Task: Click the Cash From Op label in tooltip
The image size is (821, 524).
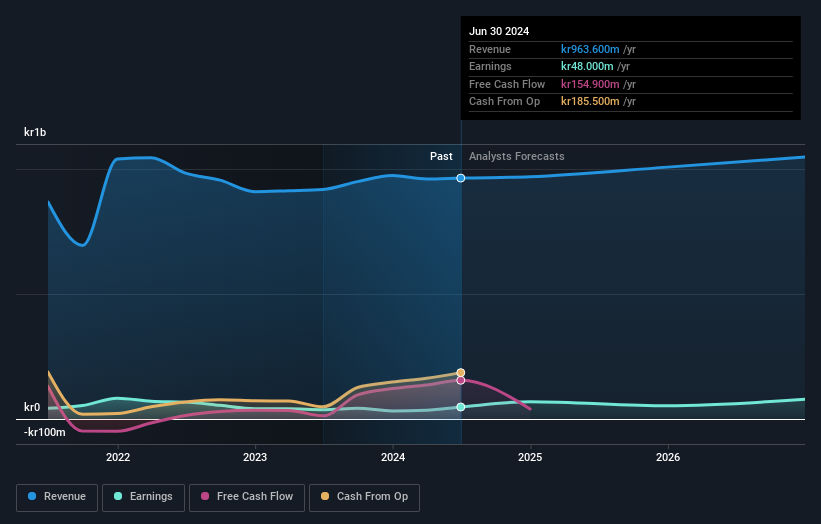Action: click(x=504, y=102)
